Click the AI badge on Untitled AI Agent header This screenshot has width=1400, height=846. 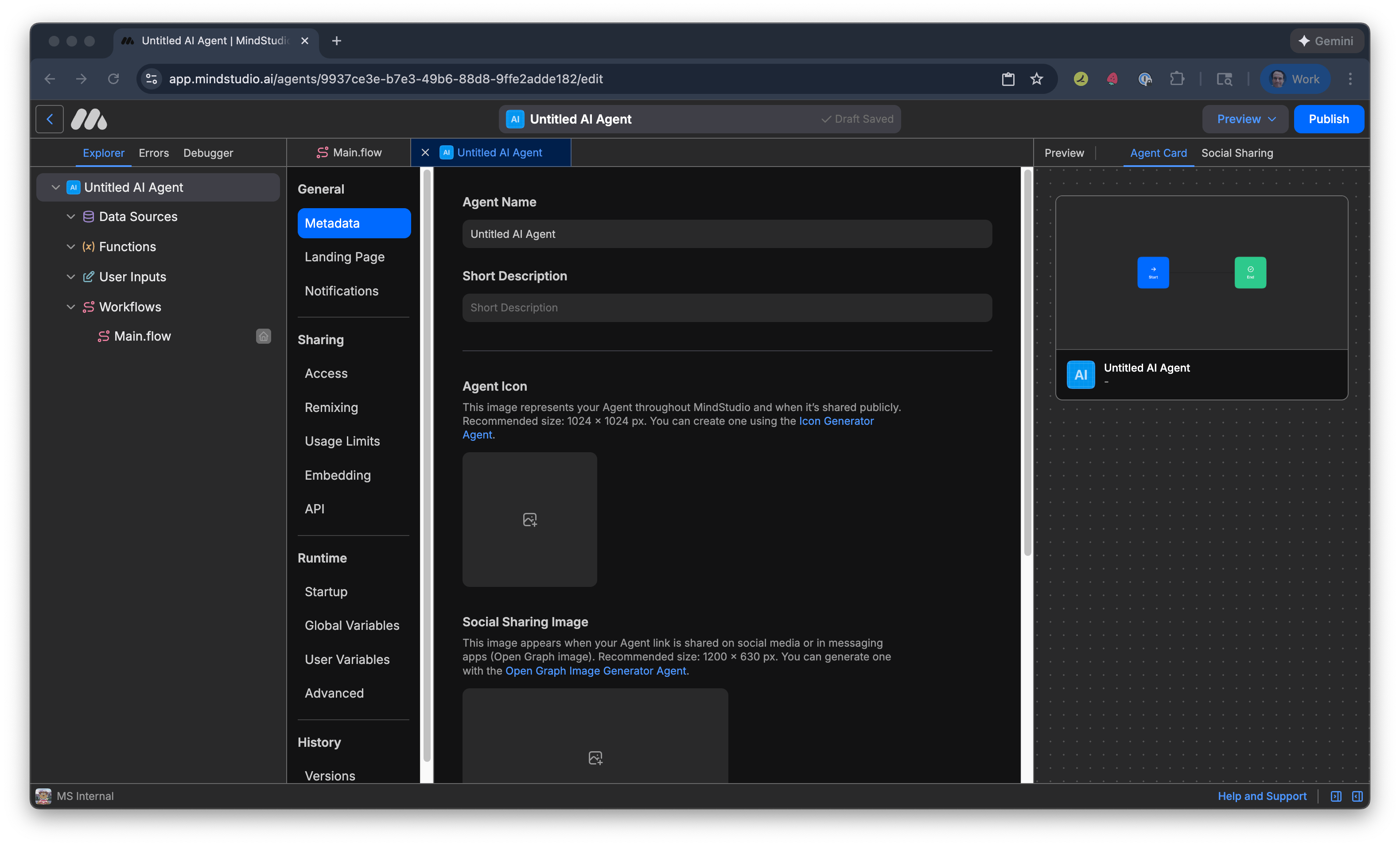click(x=514, y=119)
